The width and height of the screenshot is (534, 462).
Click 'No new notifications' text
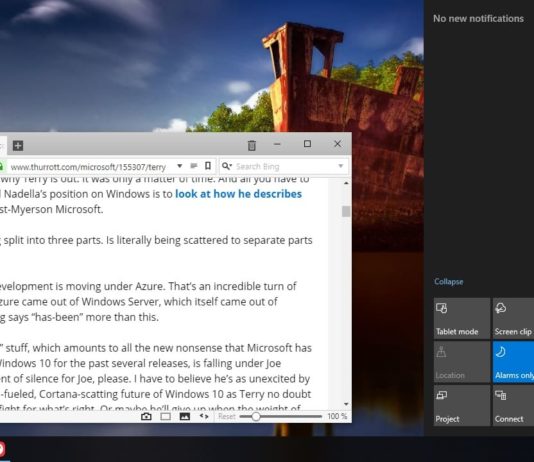(x=478, y=19)
